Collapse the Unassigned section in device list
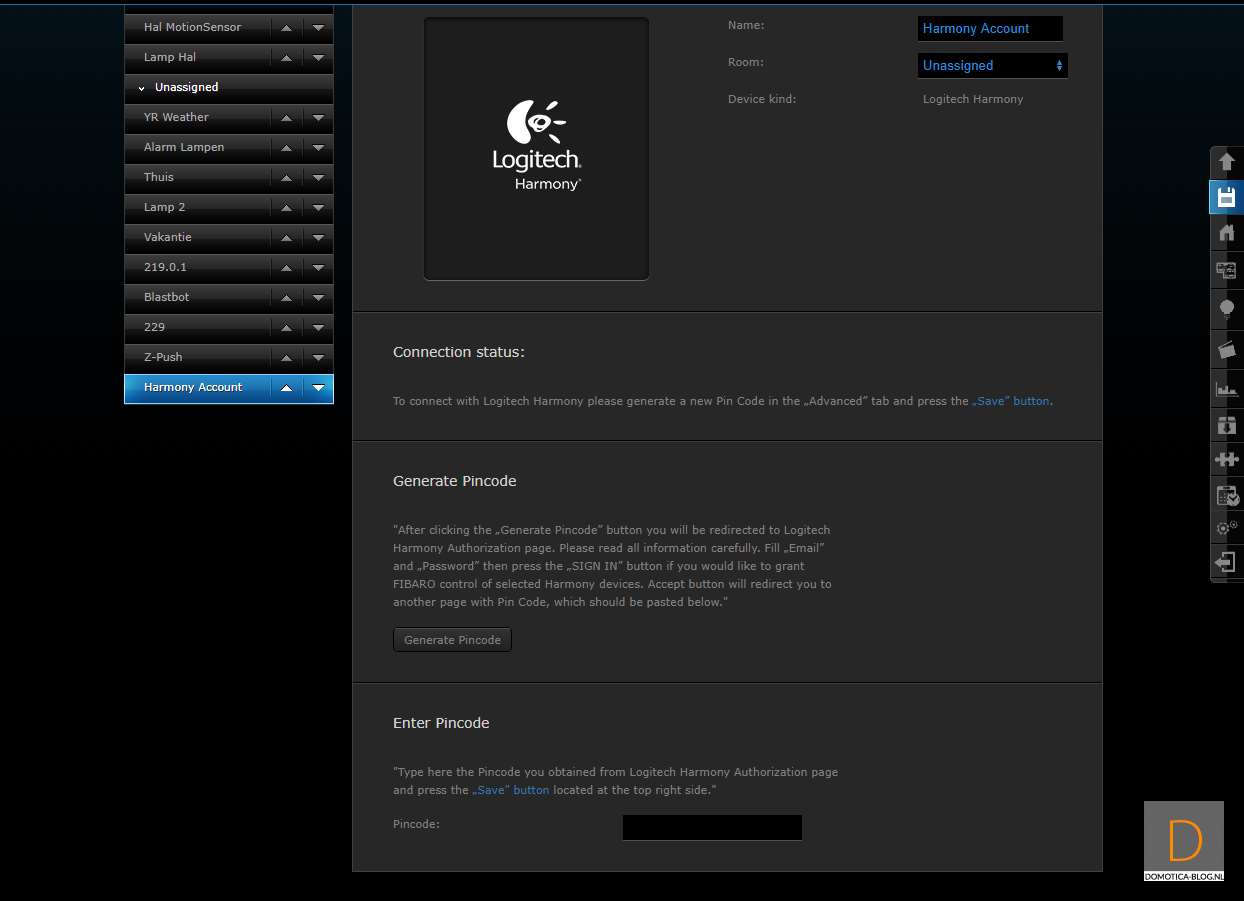 (141, 88)
